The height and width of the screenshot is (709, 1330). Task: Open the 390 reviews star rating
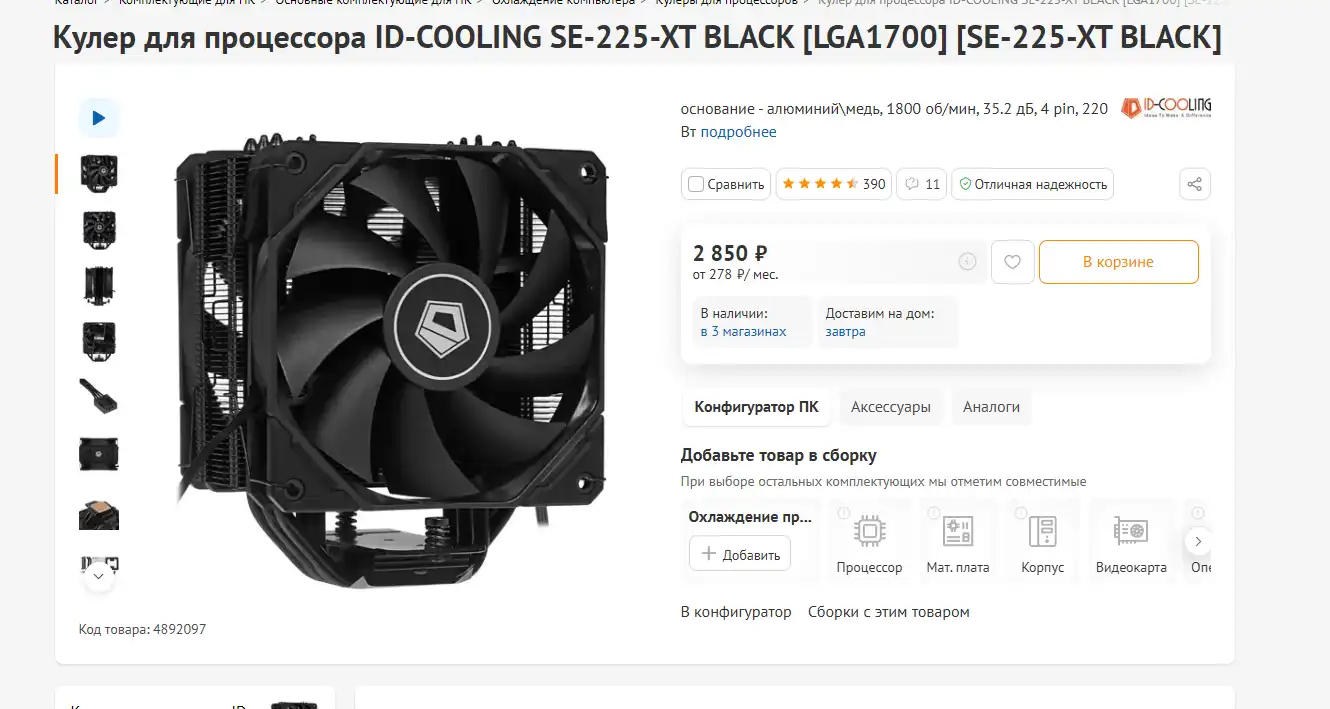[833, 184]
